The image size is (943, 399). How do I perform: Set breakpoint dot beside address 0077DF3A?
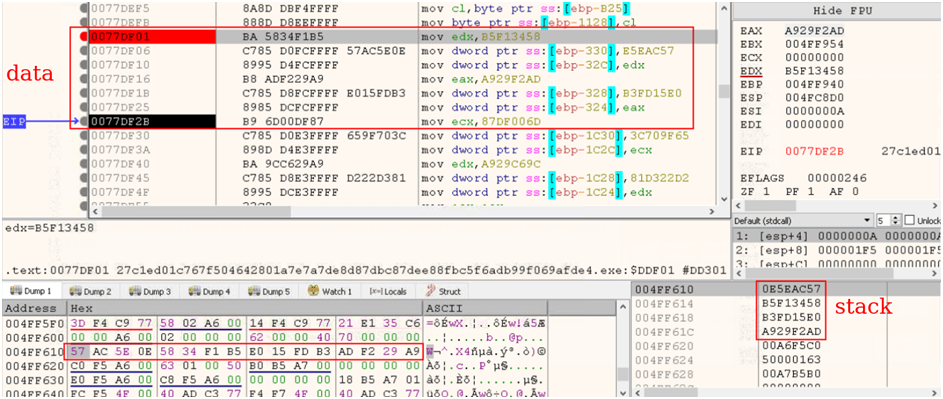point(84,149)
